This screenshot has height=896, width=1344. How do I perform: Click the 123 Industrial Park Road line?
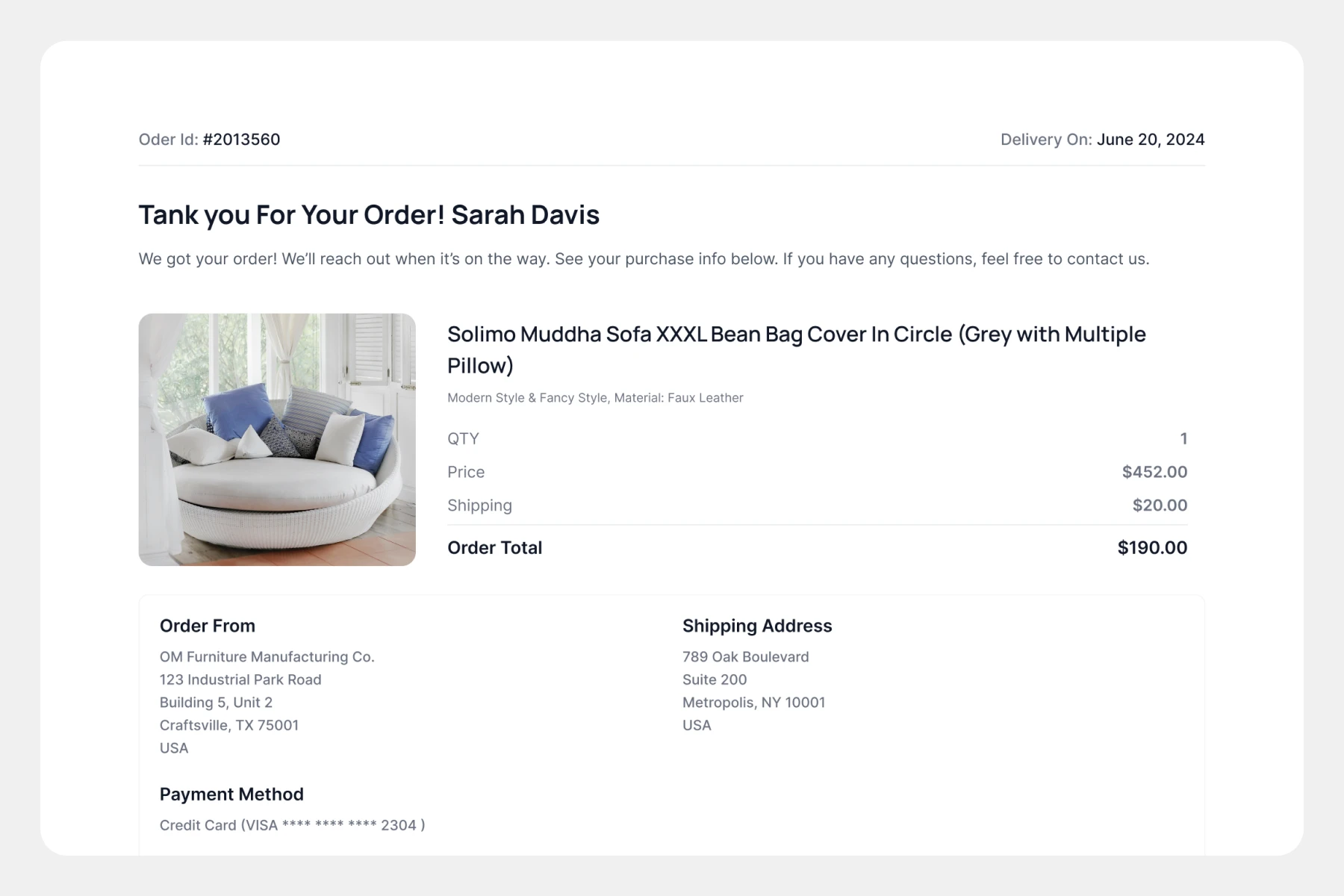click(240, 679)
